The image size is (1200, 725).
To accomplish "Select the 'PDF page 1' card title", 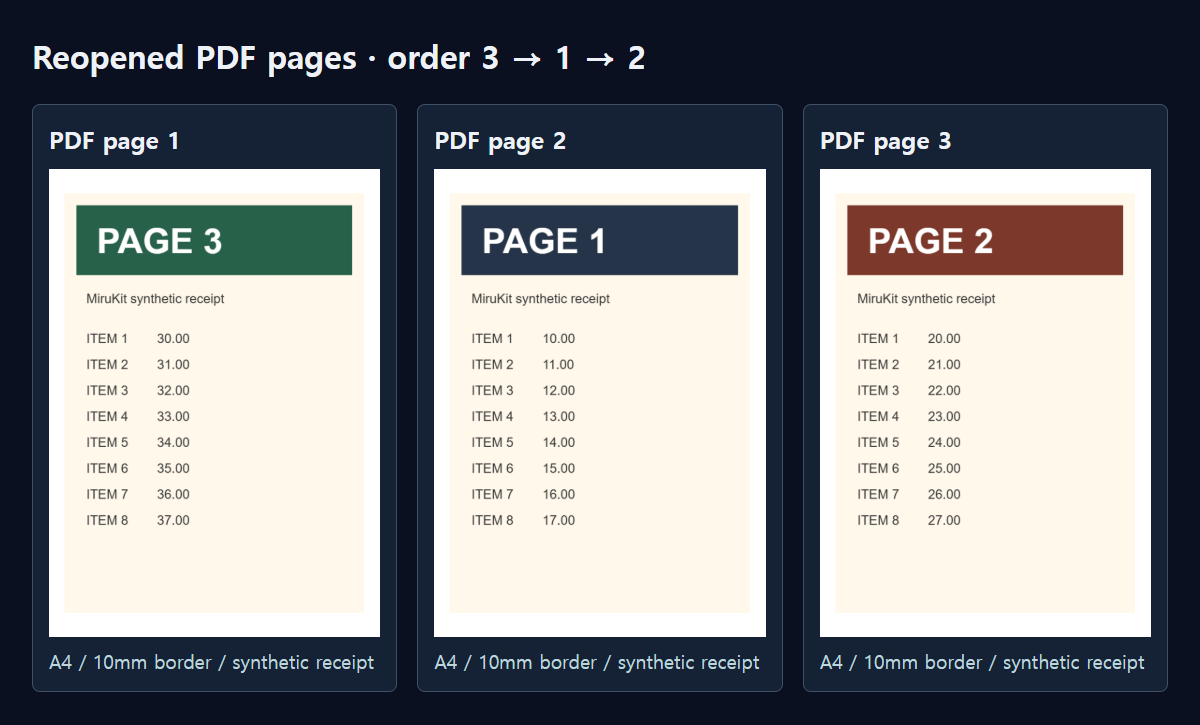I will coord(114,141).
